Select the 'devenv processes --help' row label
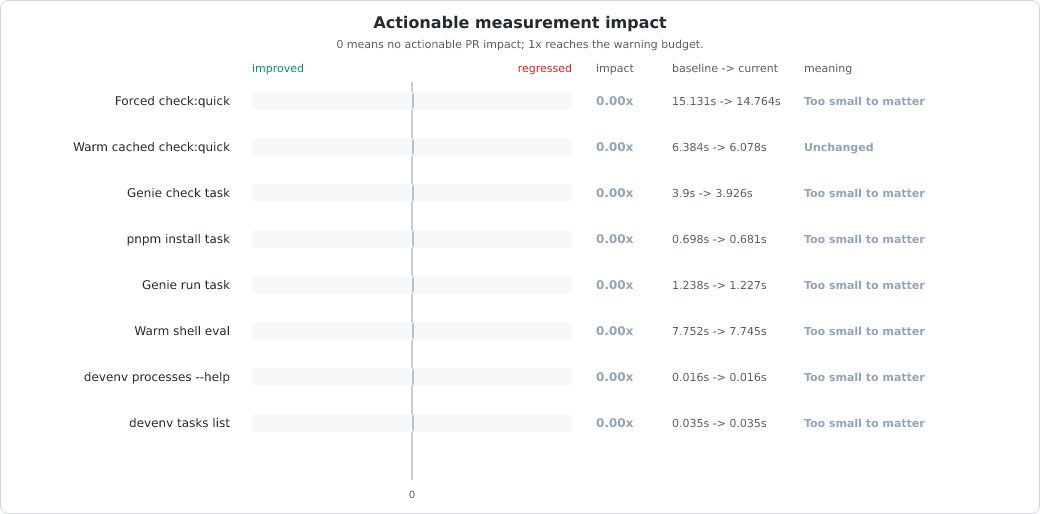Screen dimensions: 1040x514 coord(157,377)
